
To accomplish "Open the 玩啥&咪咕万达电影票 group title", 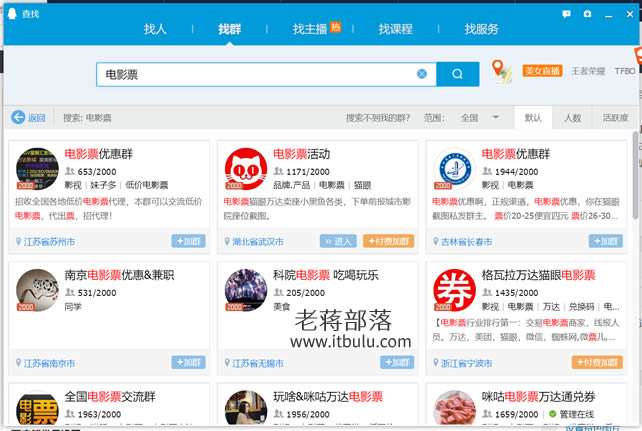I will [328, 397].
